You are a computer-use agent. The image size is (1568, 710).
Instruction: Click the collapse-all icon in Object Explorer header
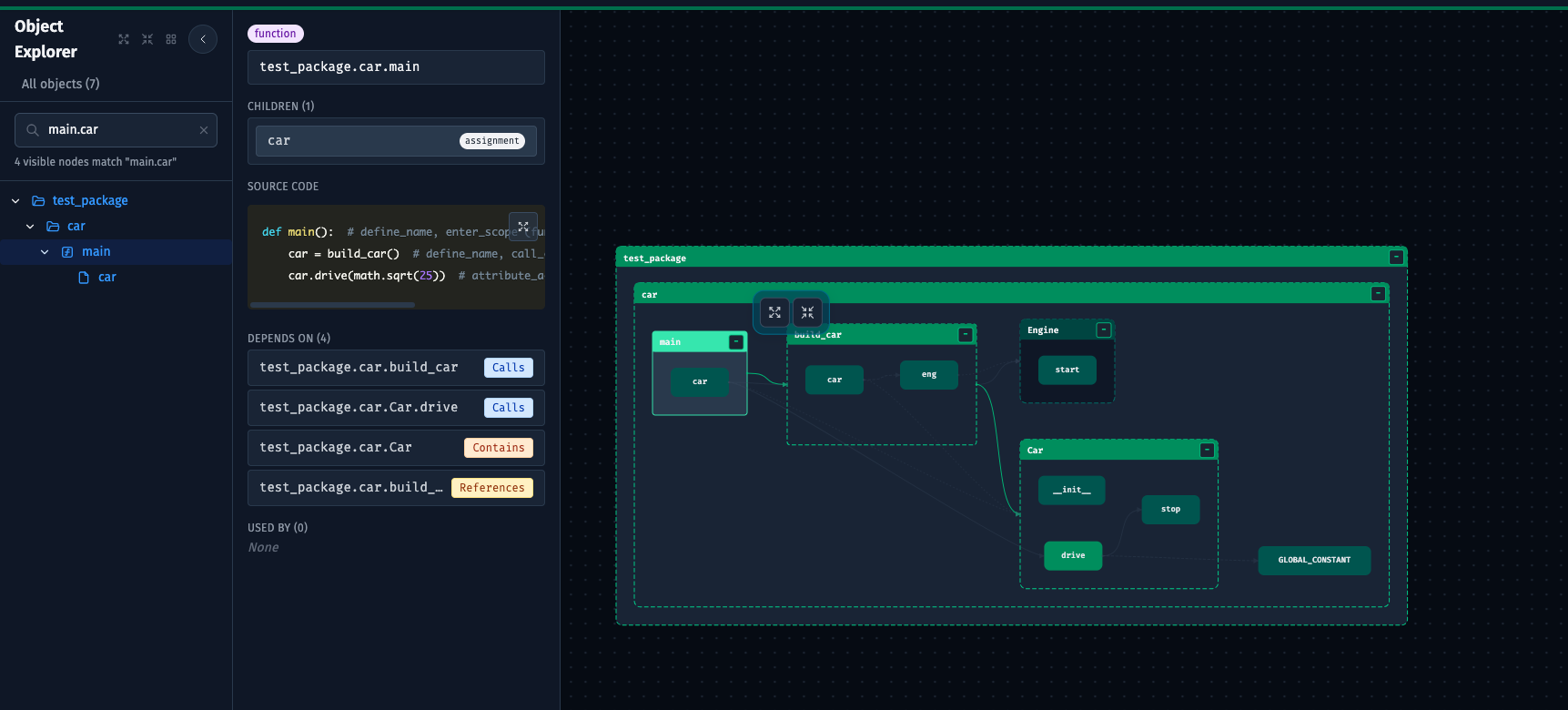click(x=147, y=39)
